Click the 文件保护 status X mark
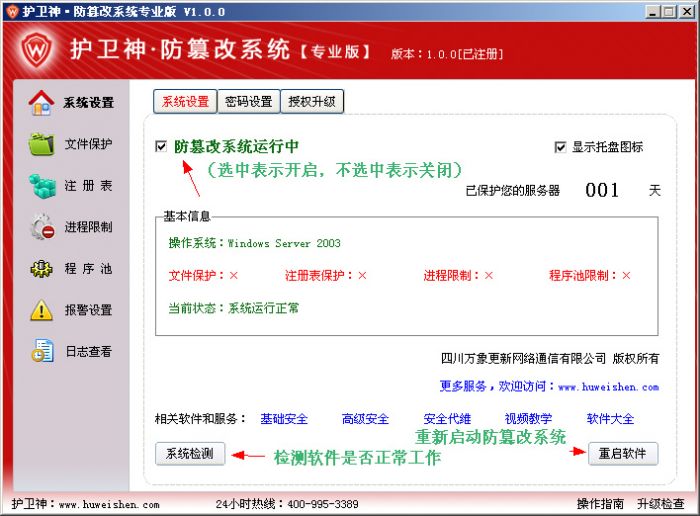 (x=233, y=276)
